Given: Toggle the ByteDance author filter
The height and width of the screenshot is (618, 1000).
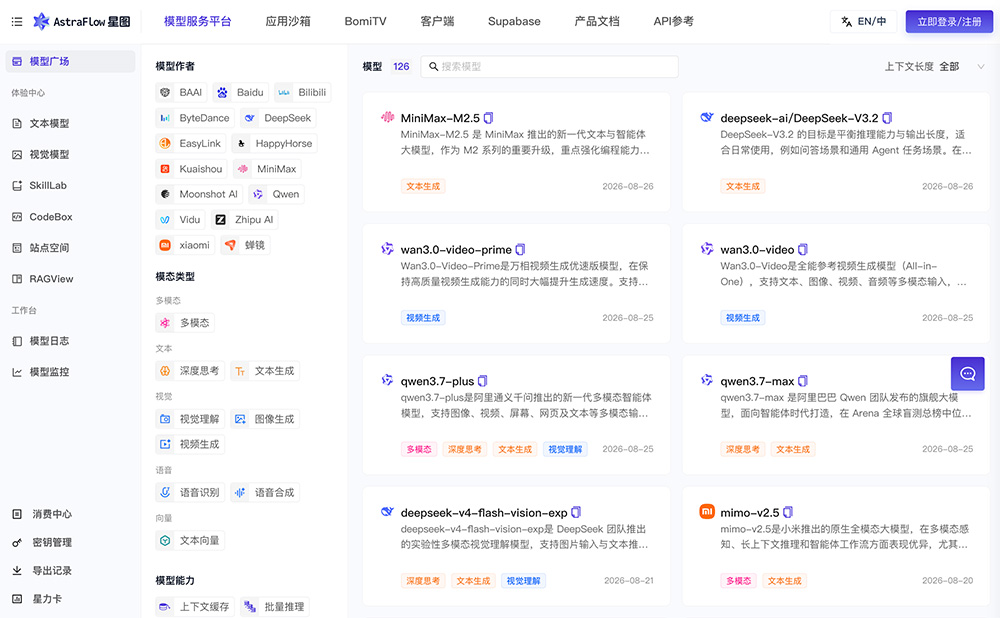Looking at the screenshot, I should point(195,118).
